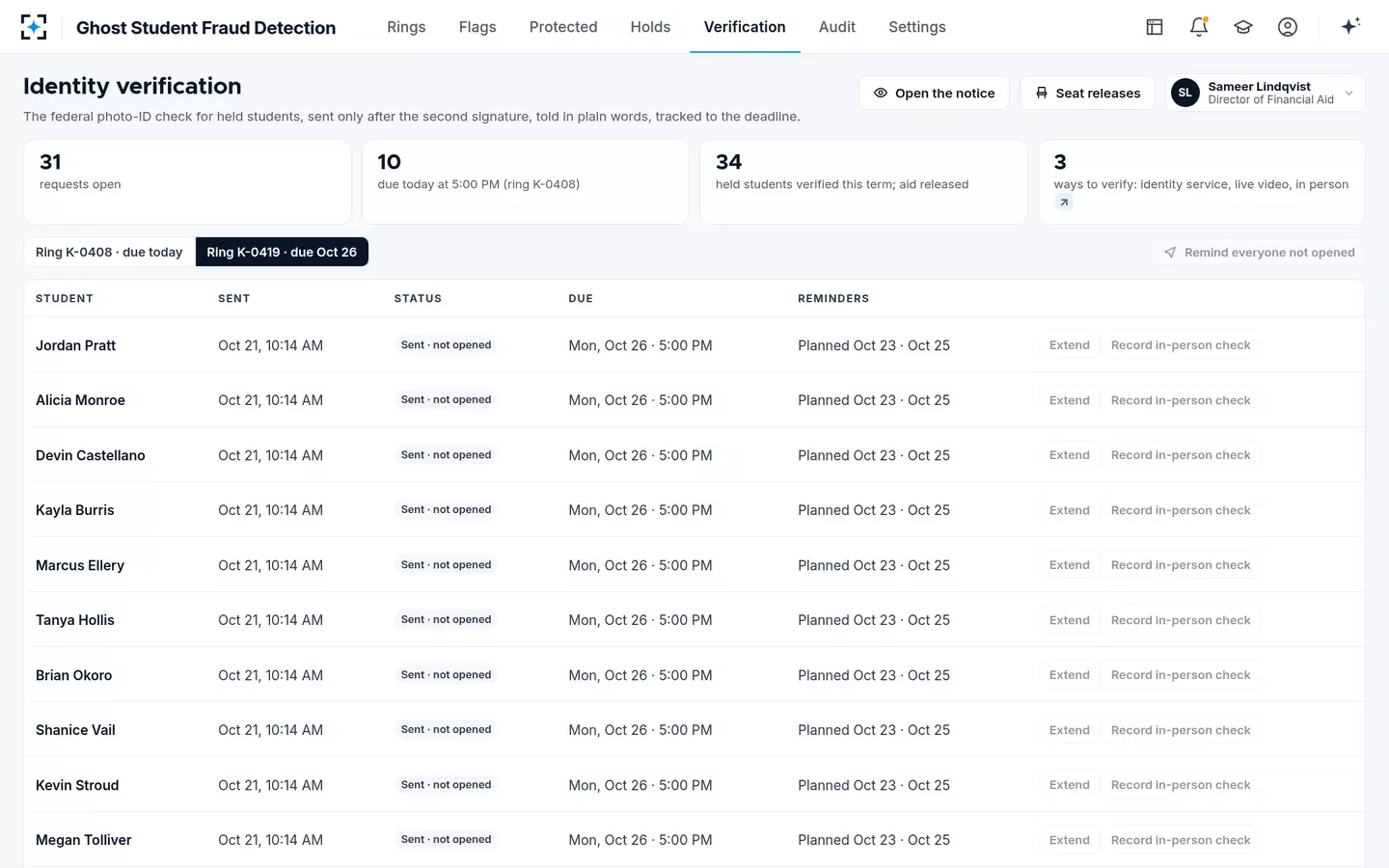Extend the deadline for Jordan Pratt
Image resolution: width=1389 pixels, height=868 pixels.
coord(1070,345)
